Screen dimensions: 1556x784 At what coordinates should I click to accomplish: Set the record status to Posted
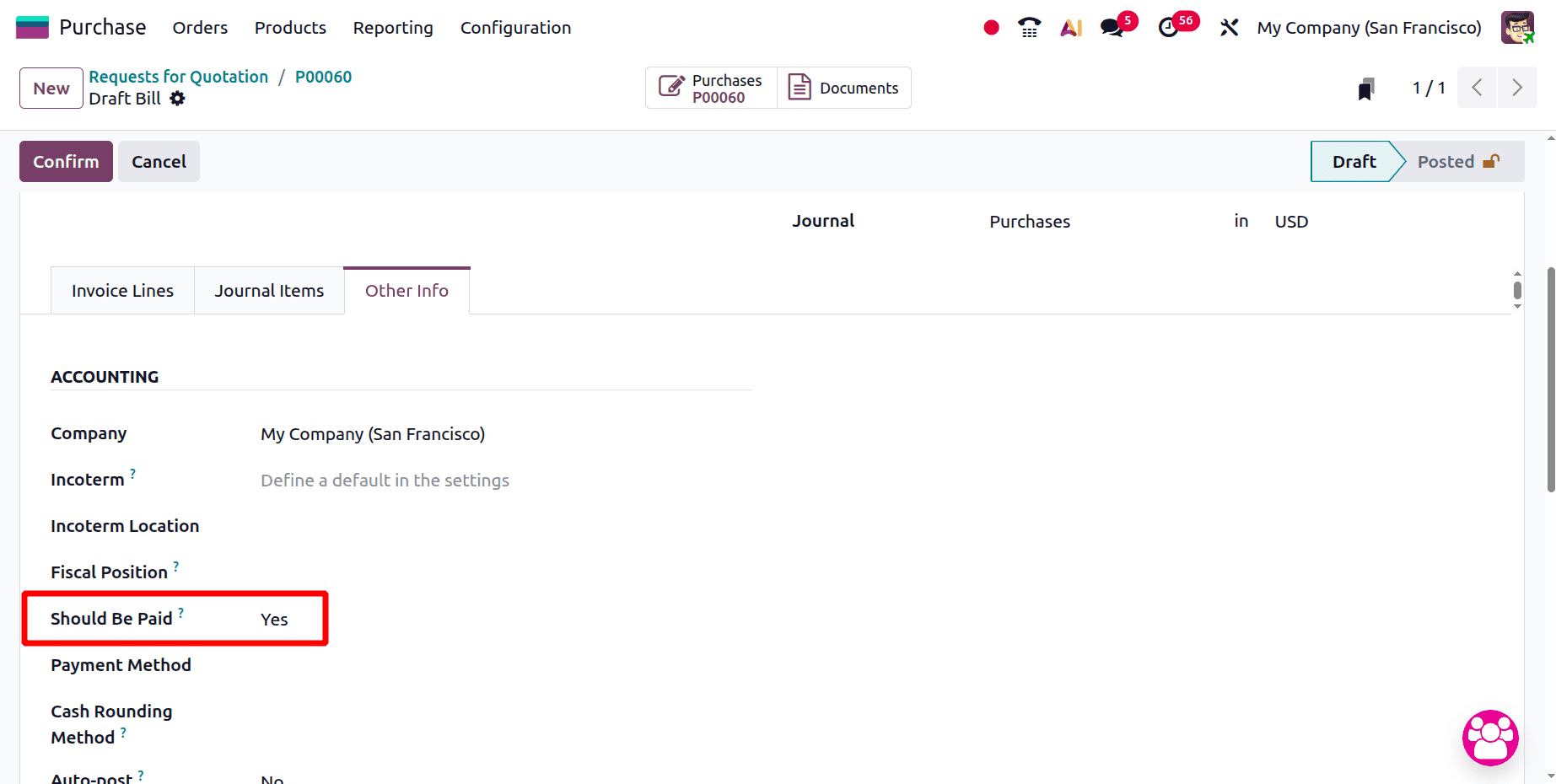(x=1446, y=161)
